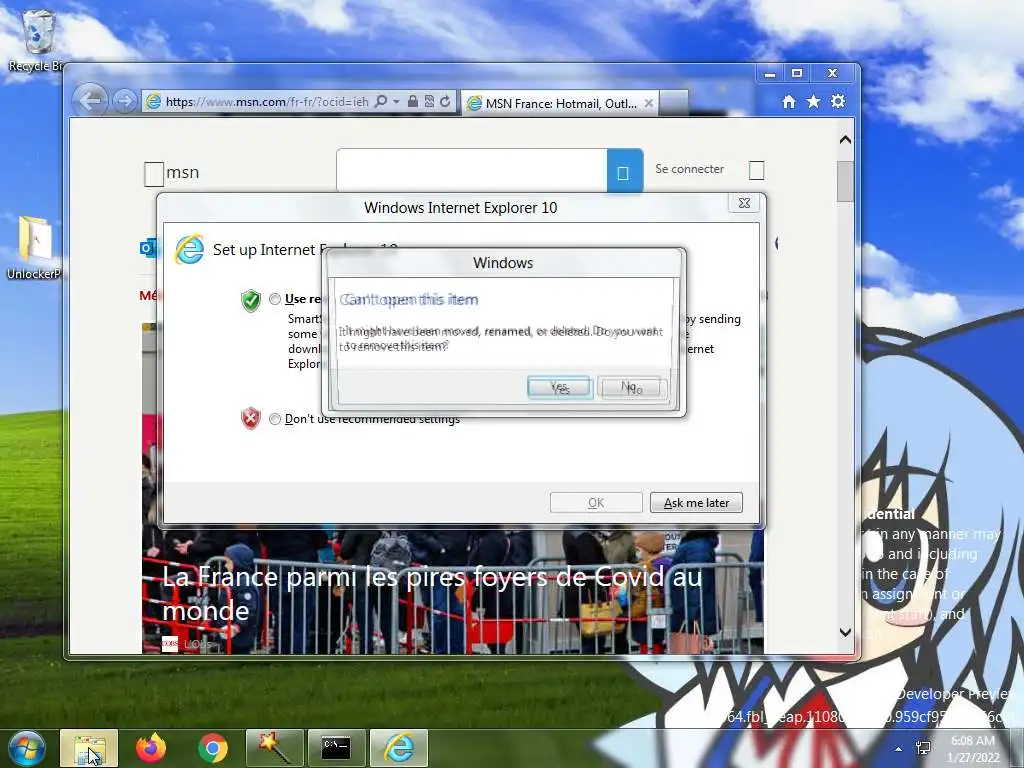Close the Windows Internet Explorer 10 dialog
This screenshot has width=1024, height=768.
[744, 203]
